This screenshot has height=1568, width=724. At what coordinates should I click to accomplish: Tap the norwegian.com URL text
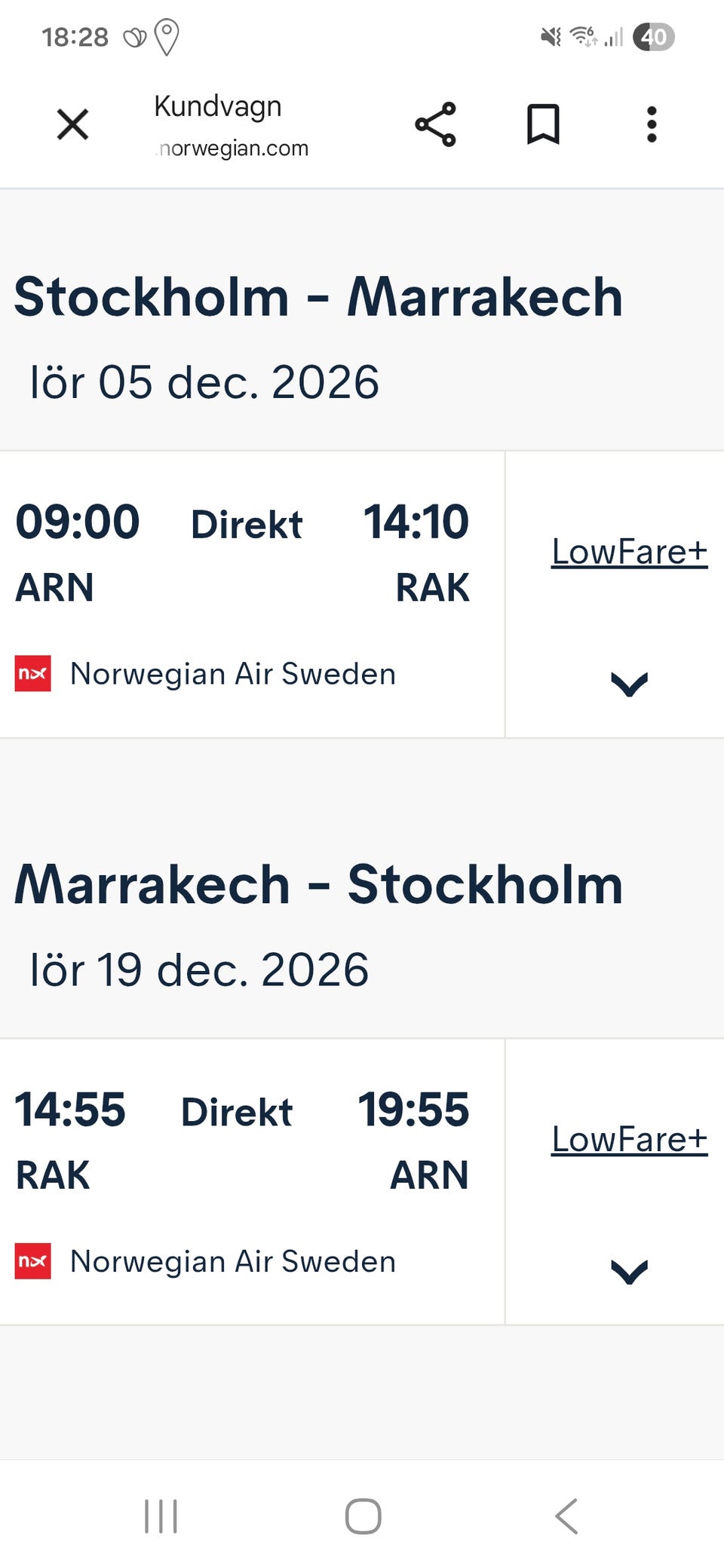click(232, 149)
